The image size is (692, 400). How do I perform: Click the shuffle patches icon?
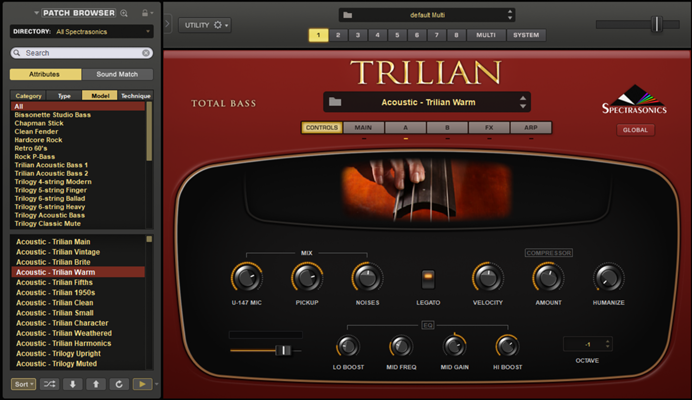point(50,384)
